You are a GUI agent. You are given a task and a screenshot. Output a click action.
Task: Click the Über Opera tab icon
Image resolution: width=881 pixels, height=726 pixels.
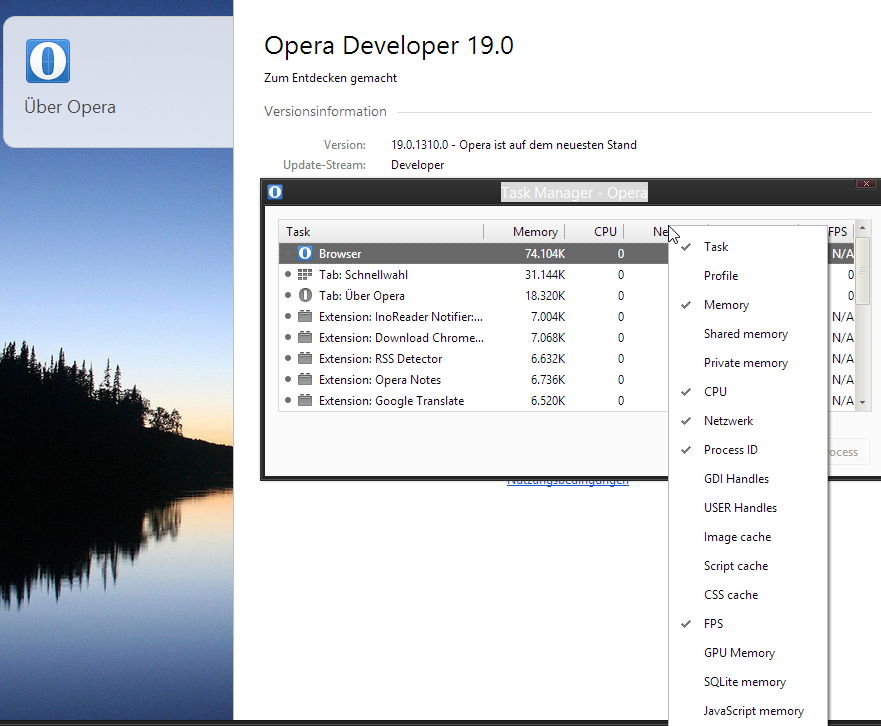click(x=305, y=296)
